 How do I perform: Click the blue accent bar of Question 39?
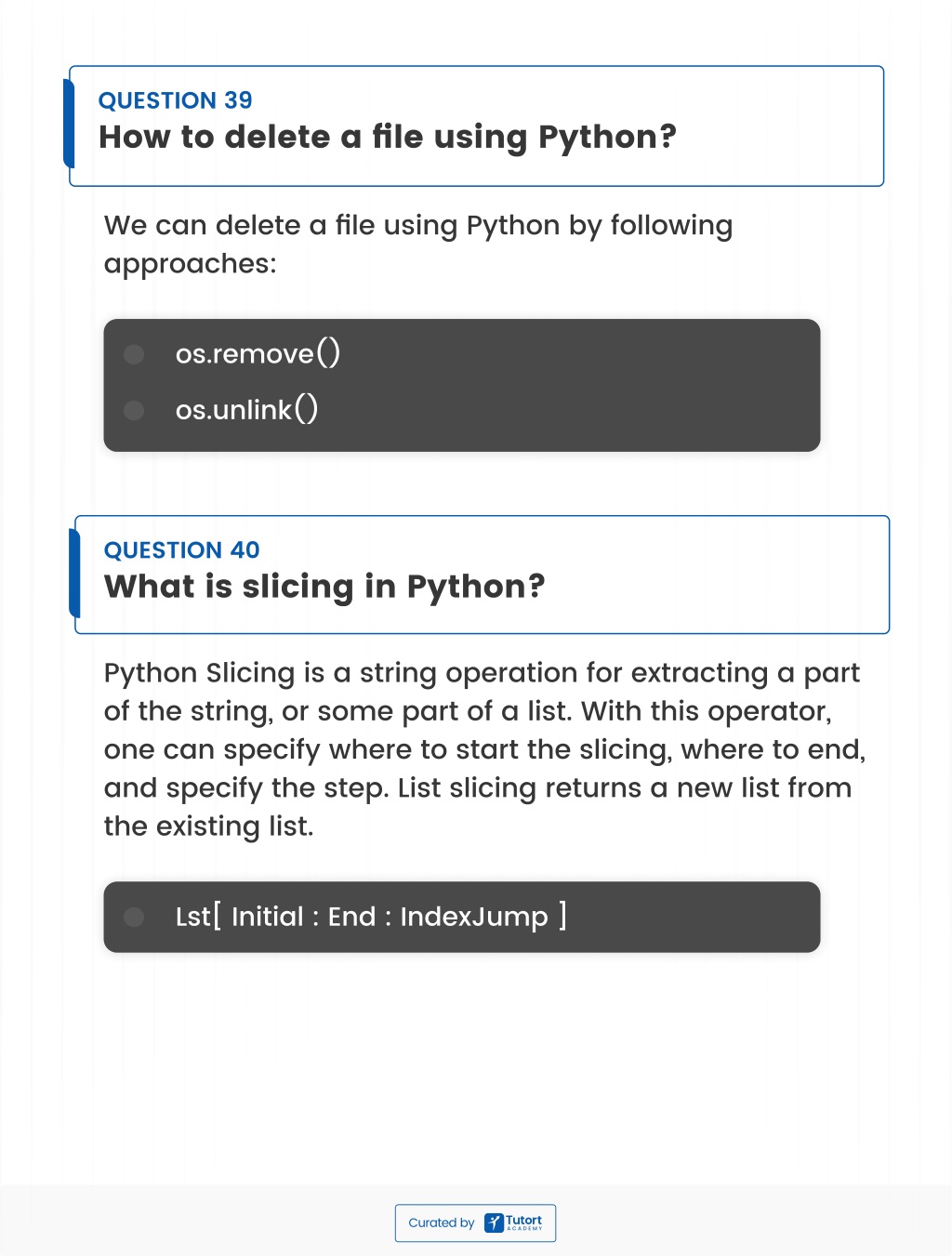[x=69, y=124]
